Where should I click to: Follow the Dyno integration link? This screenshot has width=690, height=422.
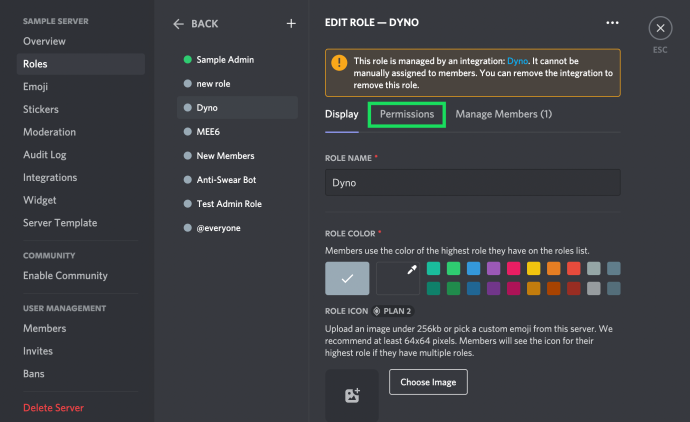tap(517, 61)
